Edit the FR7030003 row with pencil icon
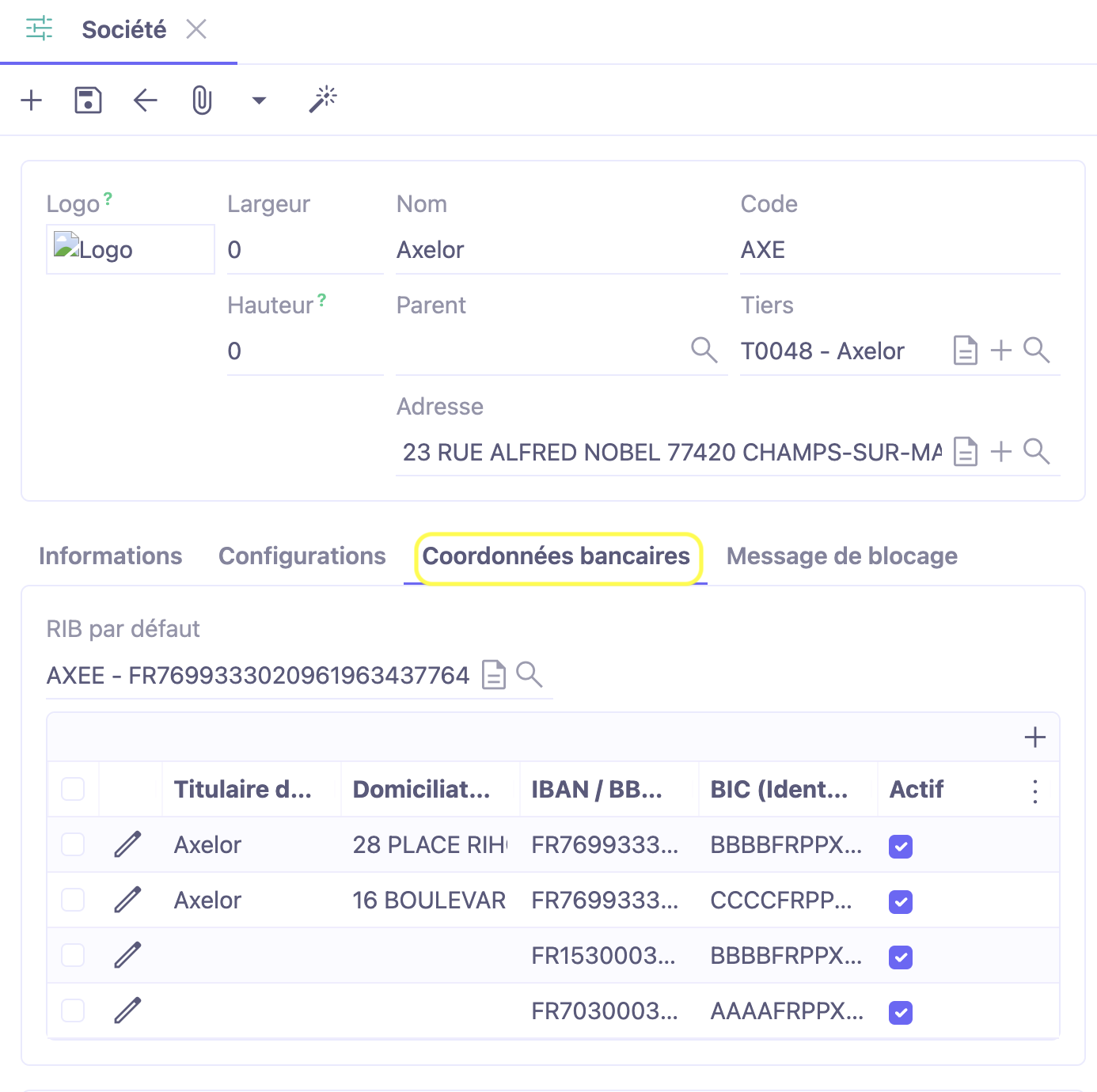Screen dimensions: 1097x1092 (x=127, y=1010)
